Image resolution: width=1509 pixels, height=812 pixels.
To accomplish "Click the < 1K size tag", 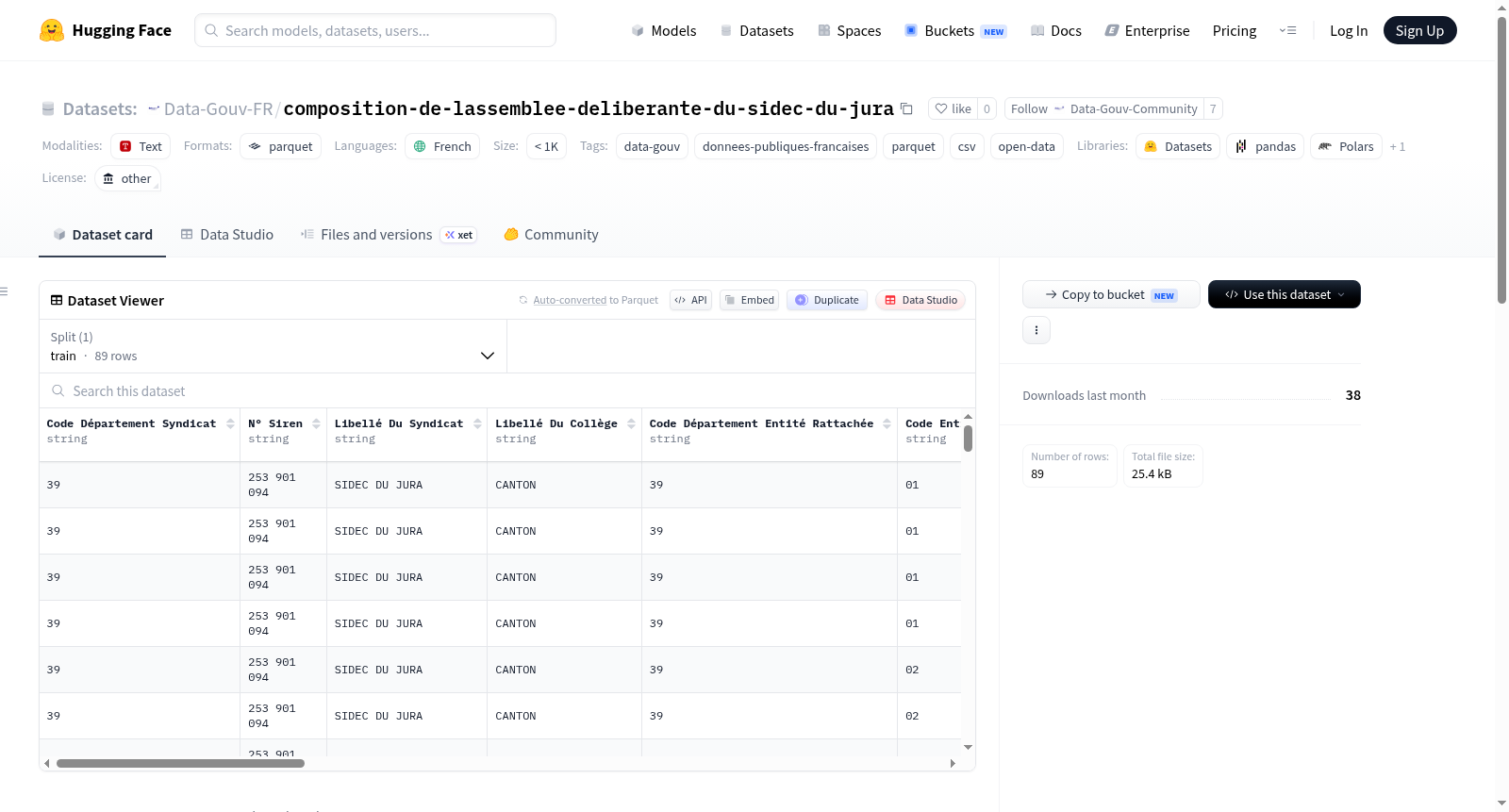I will 546,146.
